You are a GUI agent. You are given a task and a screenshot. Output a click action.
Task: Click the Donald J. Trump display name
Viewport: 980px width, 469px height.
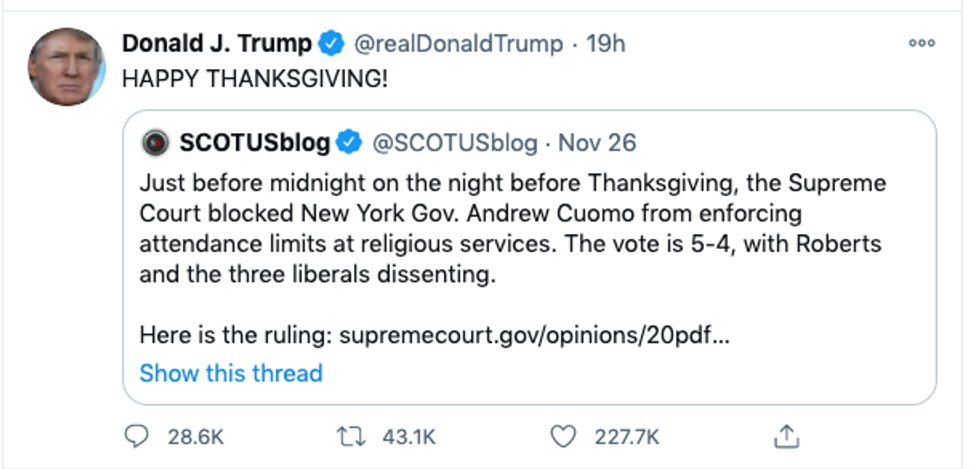(x=217, y=44)
